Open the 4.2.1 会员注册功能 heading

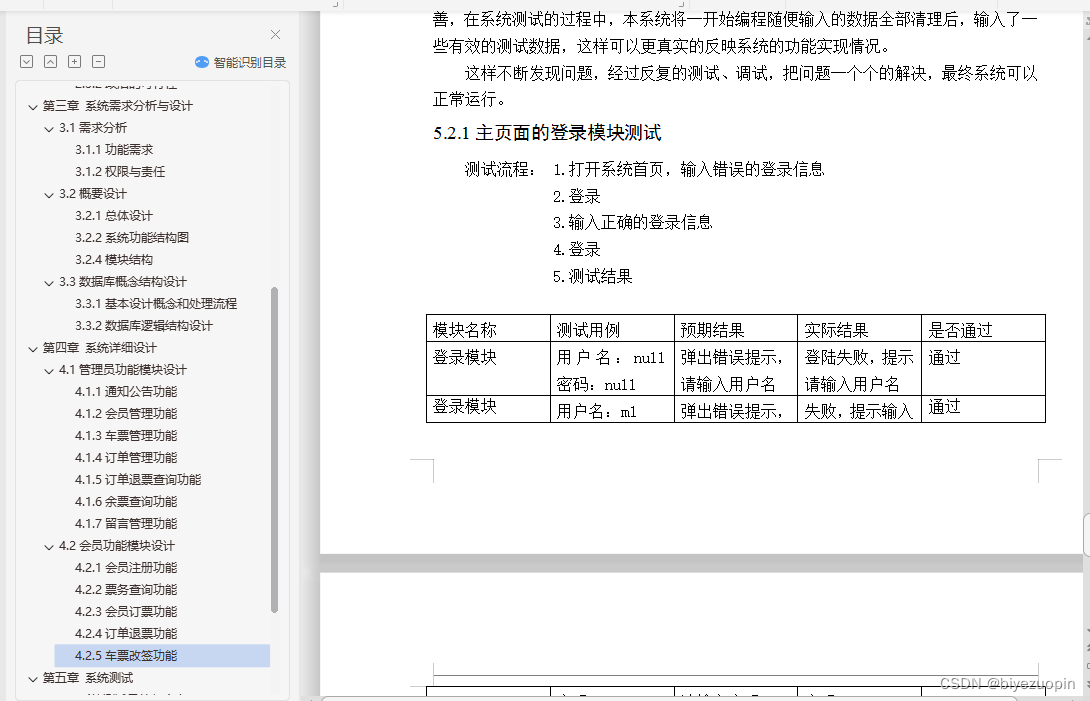pos(125,567)
